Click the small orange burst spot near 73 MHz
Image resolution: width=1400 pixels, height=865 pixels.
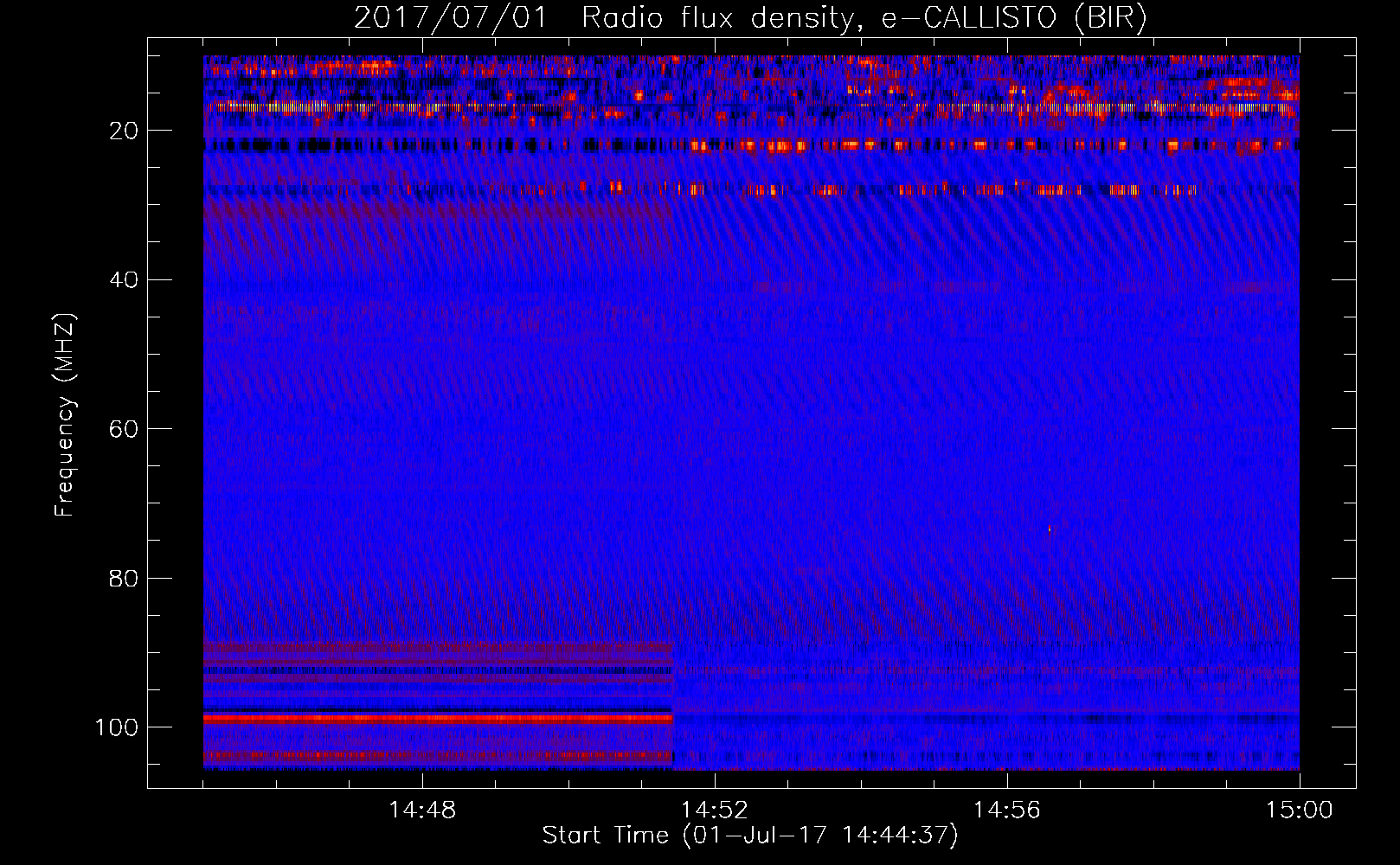click(x=1050, y=529)
